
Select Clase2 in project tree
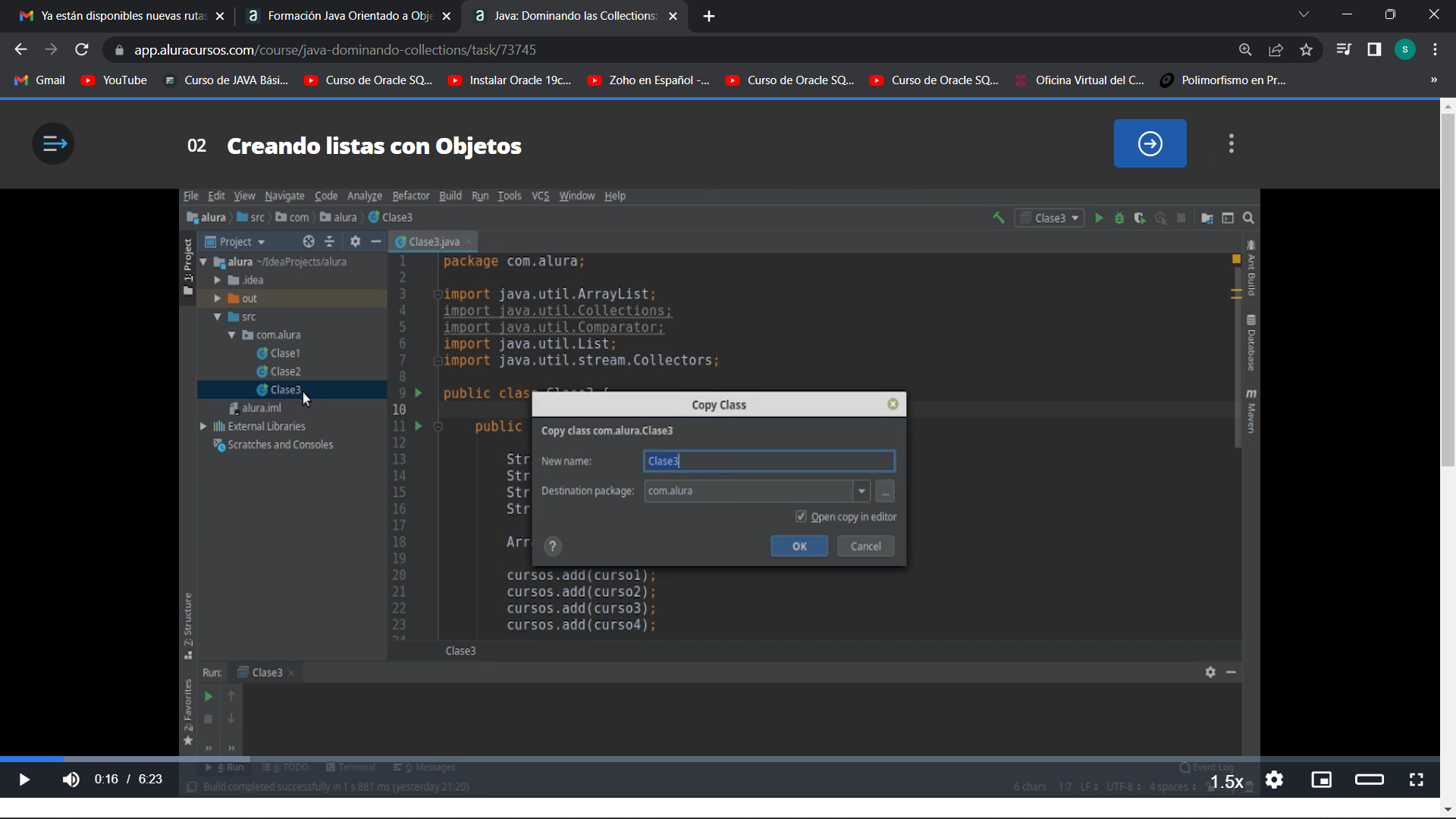coord(286,371)
